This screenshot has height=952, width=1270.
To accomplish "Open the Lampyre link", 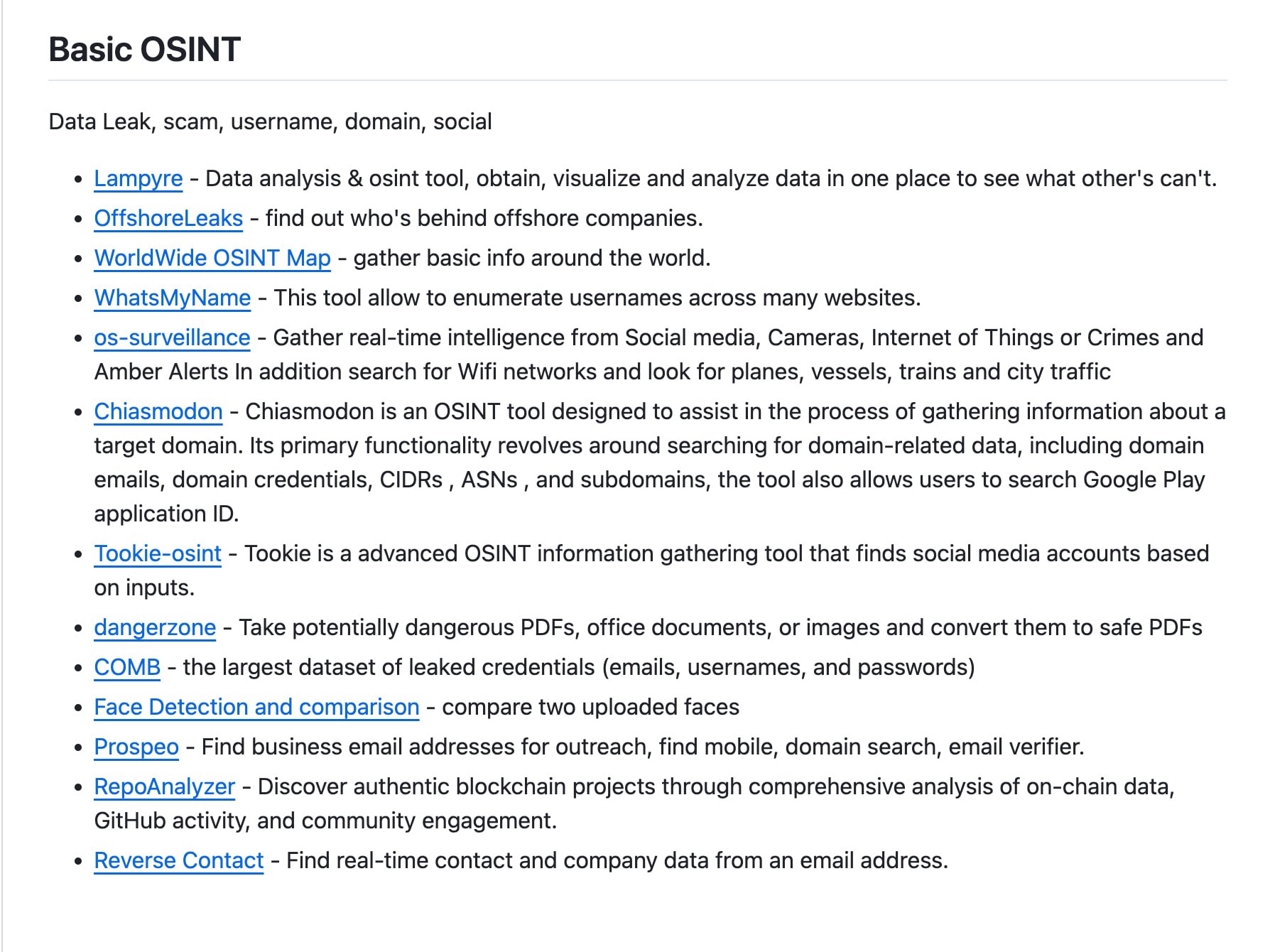I will (x=139, y=178).
